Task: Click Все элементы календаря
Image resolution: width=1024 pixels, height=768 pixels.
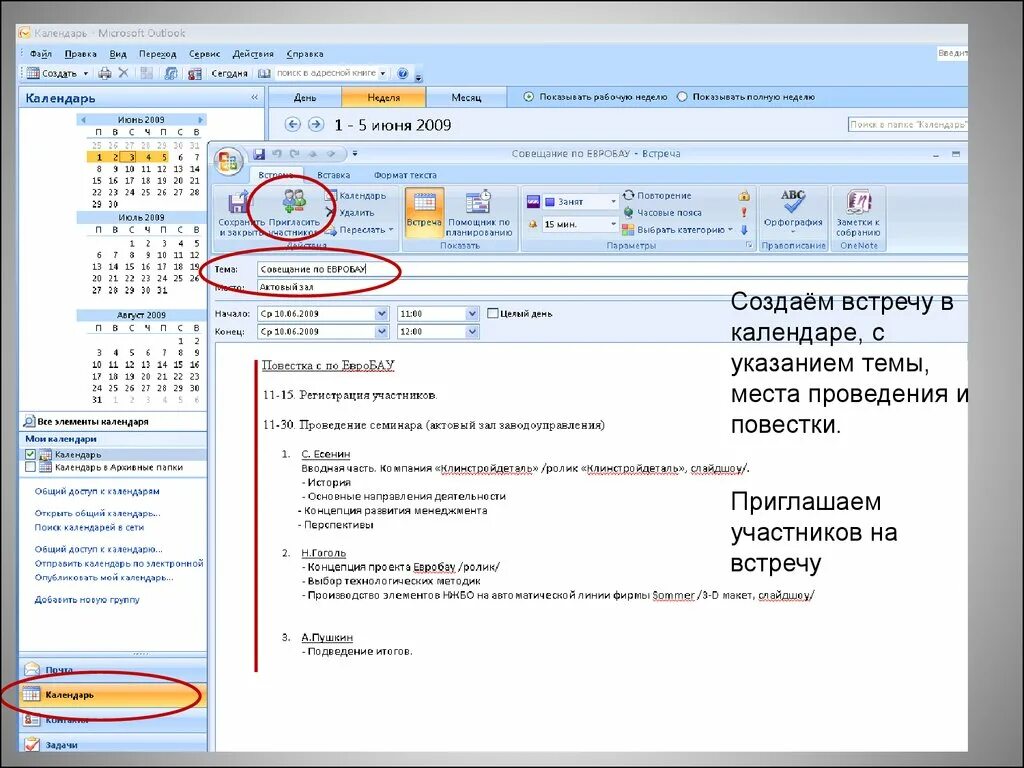Action: tap(93, 422)
